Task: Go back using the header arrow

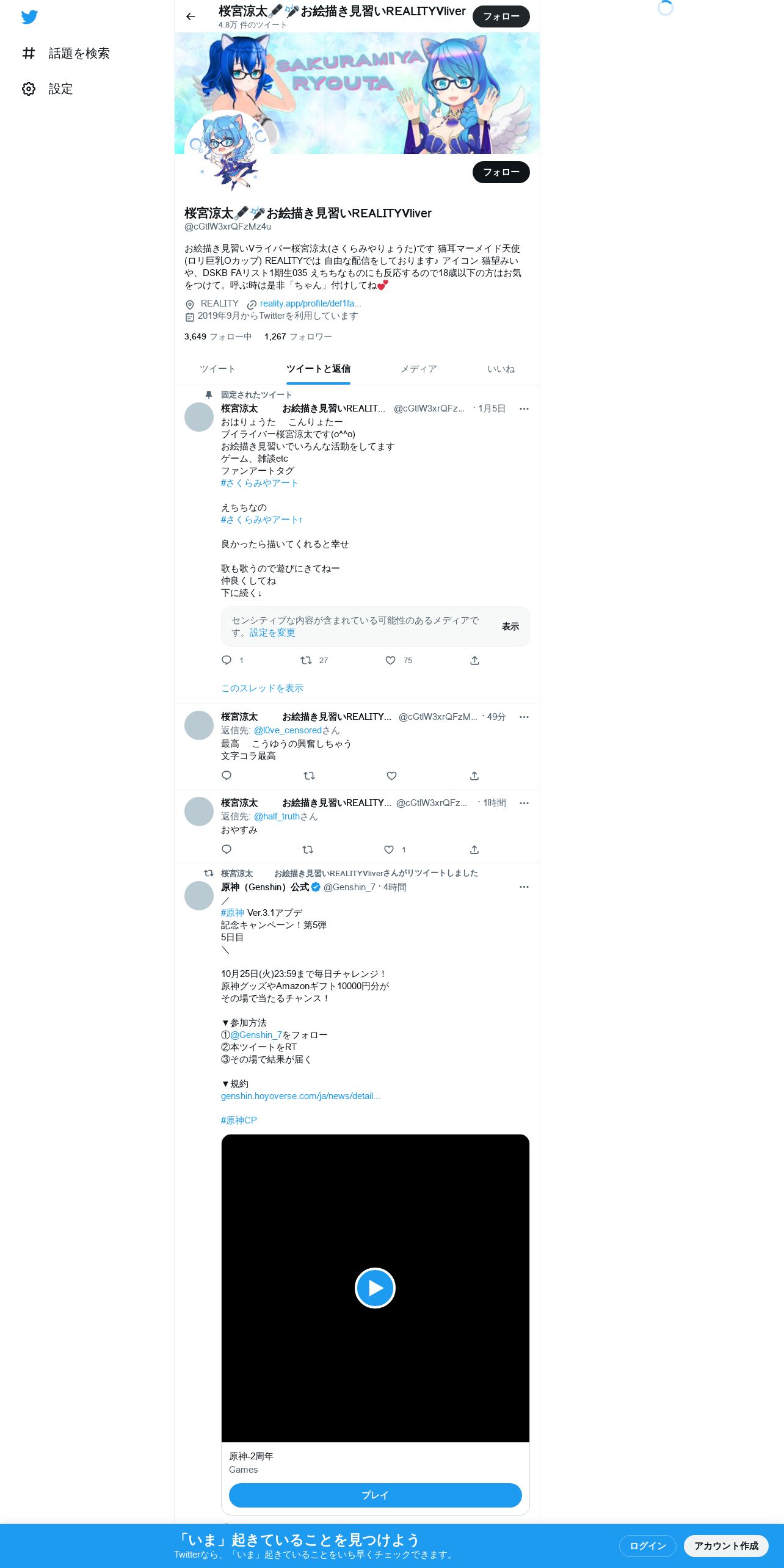Action: click(191, 16)
